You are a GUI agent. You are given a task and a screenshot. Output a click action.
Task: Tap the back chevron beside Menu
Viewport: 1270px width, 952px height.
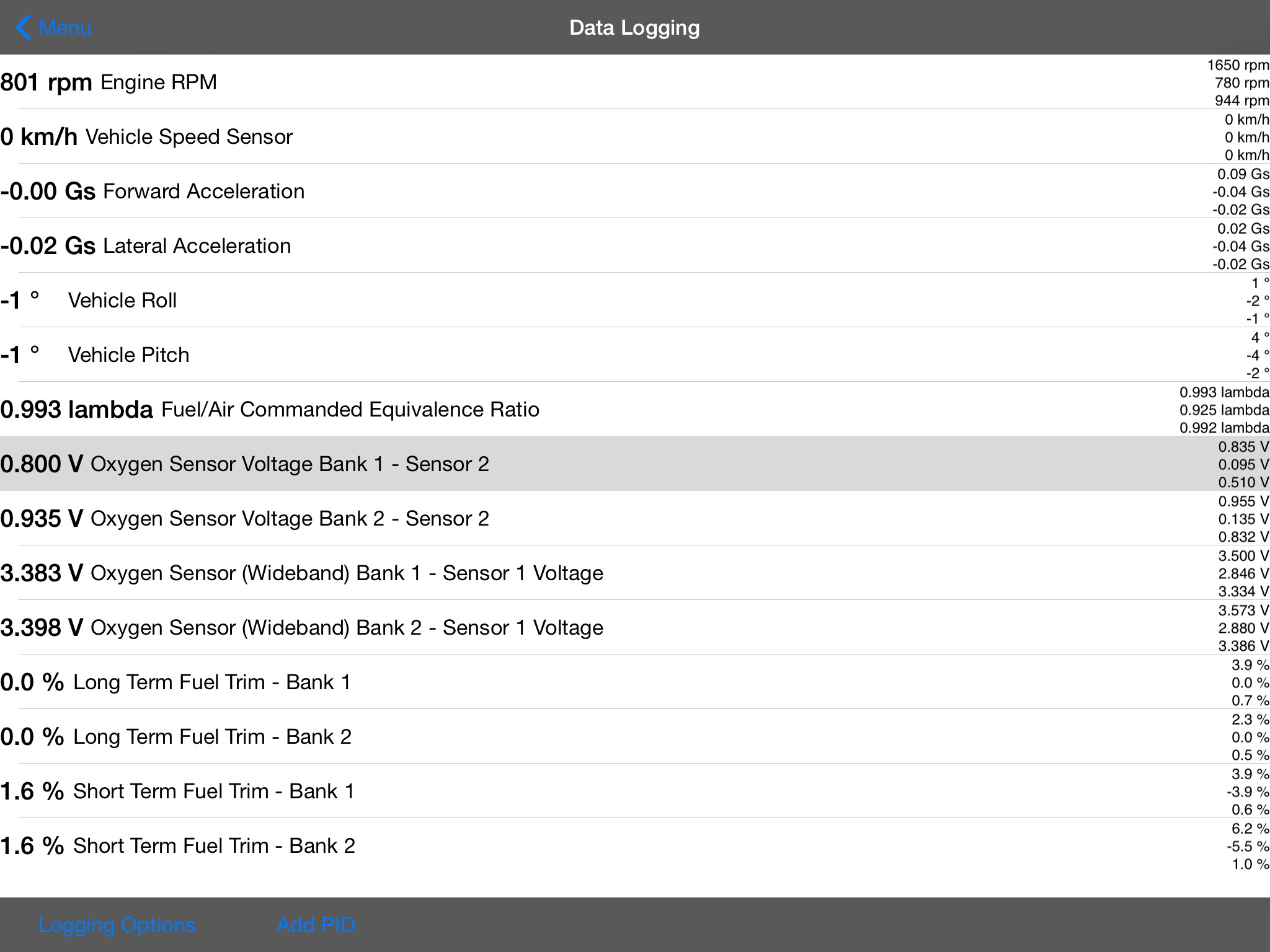click(x=24, y=28)
